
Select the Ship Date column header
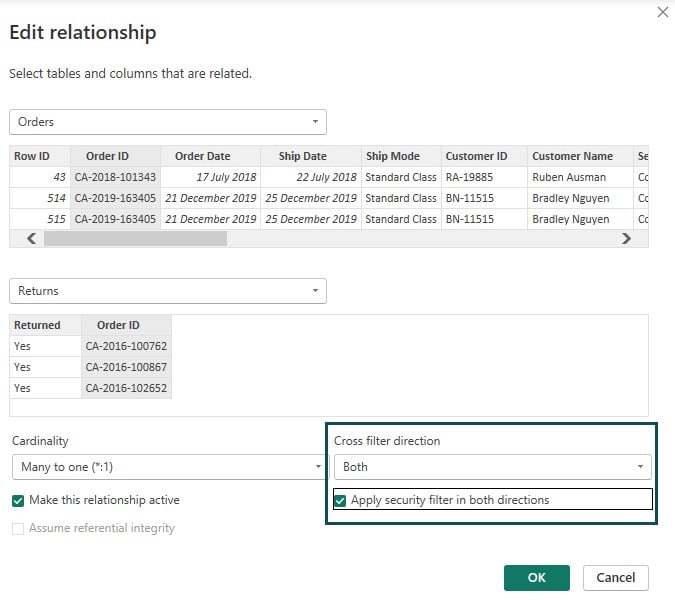click(310, 156)
